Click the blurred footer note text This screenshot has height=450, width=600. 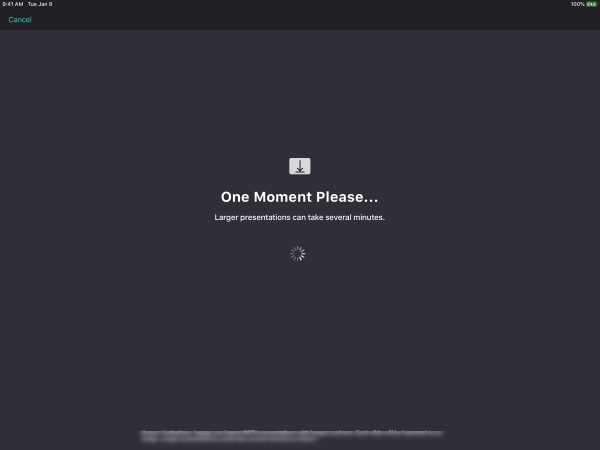(292, 436)
